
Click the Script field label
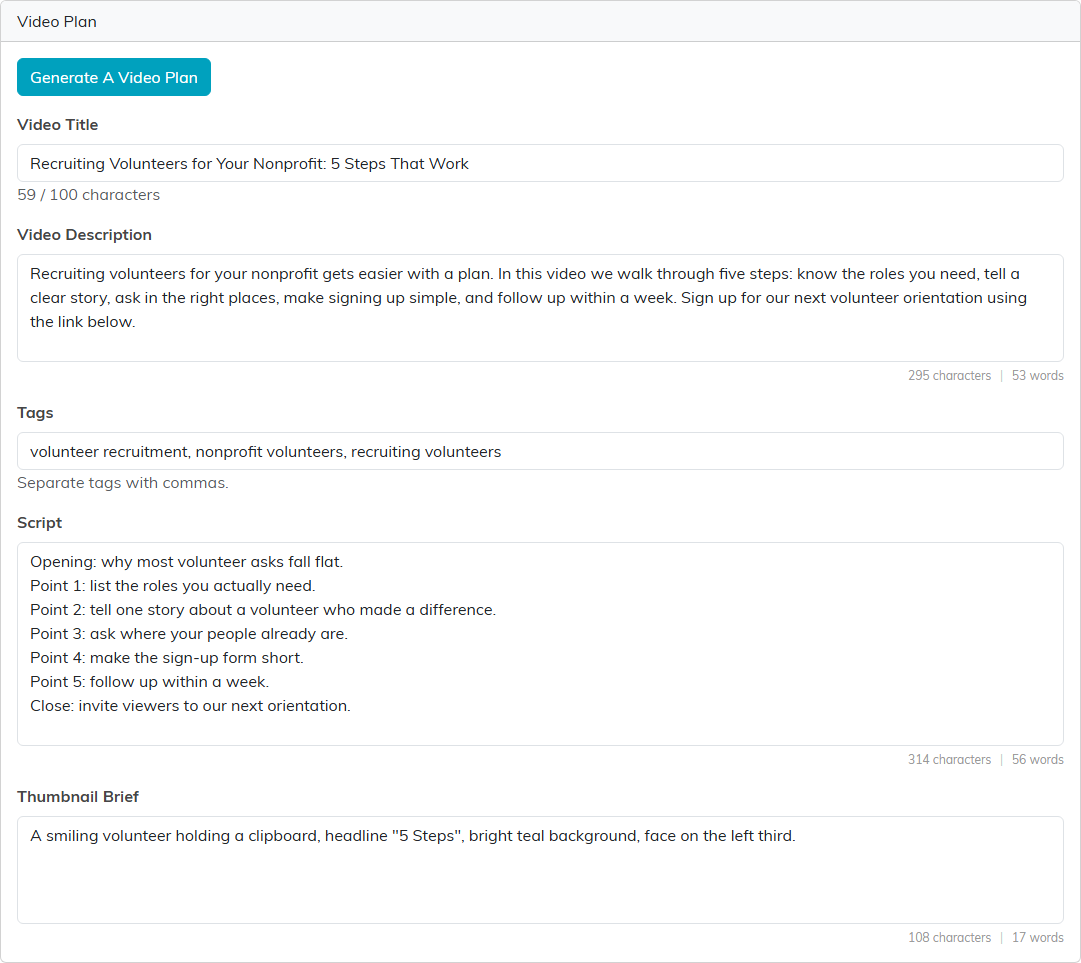[x=39, y=523]
